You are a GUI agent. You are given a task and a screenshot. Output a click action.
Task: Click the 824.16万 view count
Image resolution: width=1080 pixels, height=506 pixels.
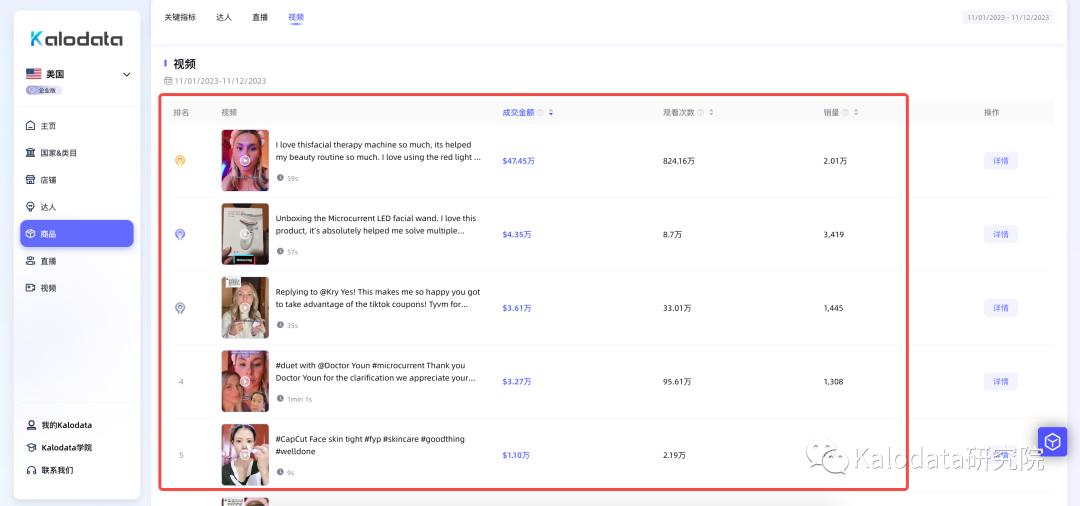(x=679, y=161)
